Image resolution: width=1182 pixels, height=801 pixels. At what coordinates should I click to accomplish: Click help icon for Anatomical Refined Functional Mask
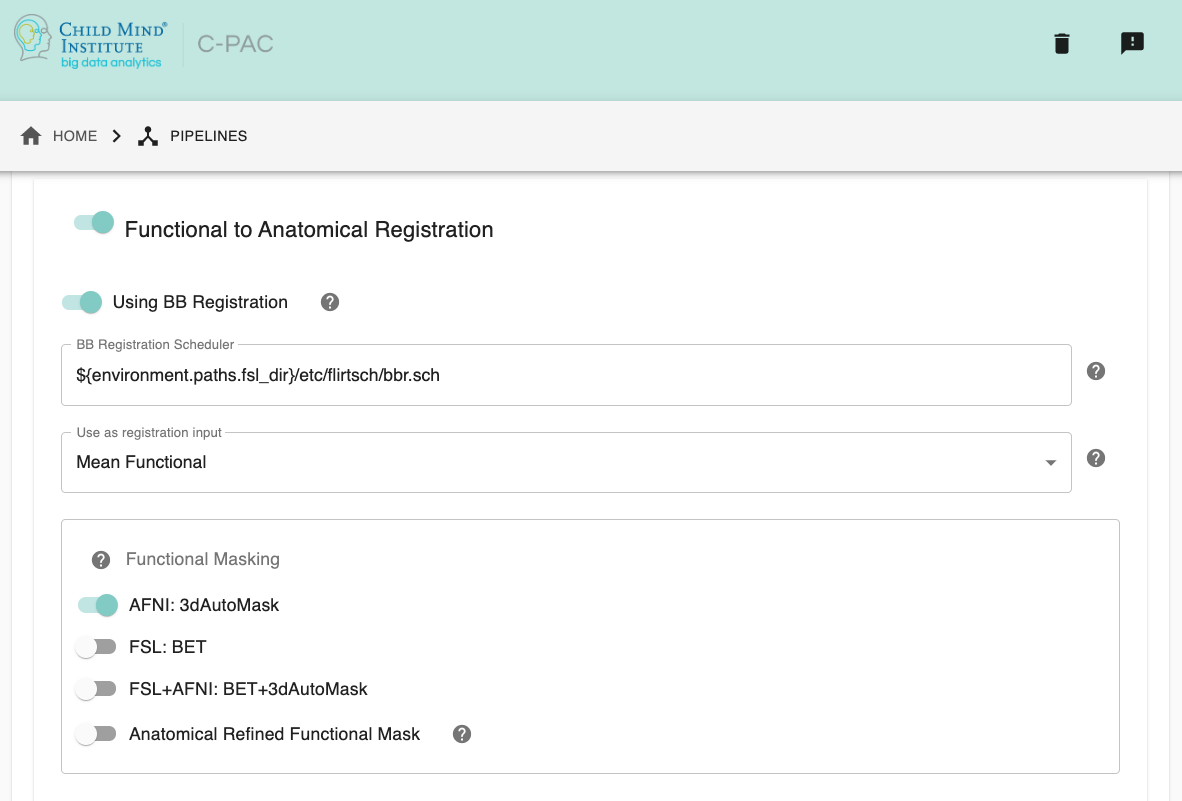tap(462, 734)
